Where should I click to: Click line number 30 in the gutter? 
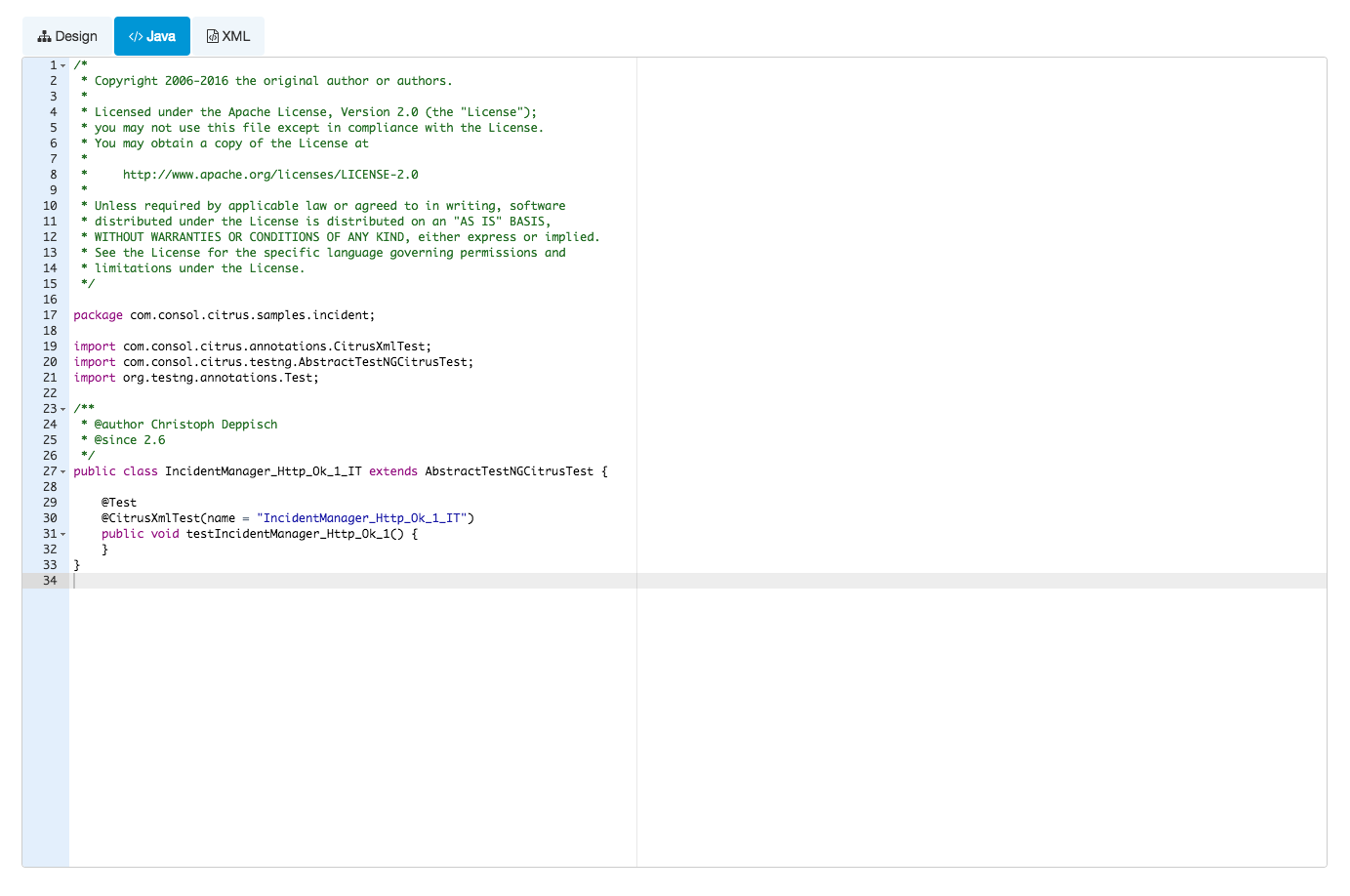tap(50, 518)
